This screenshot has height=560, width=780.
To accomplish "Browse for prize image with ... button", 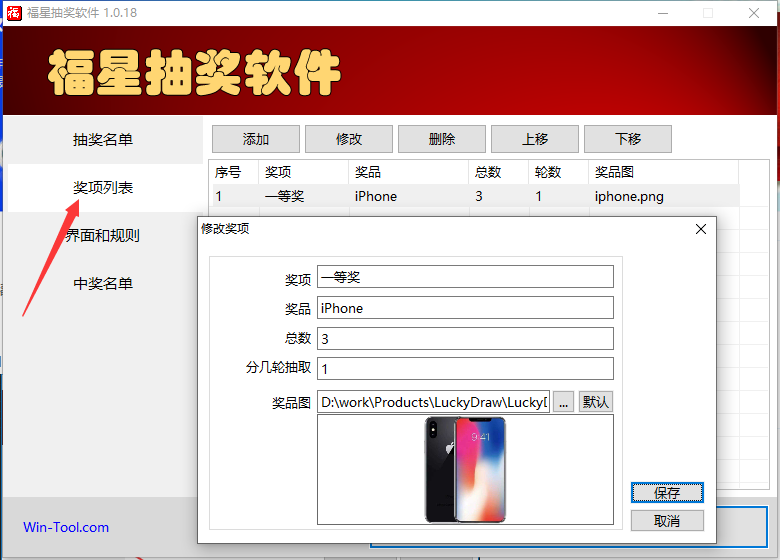I will point(563,402).
